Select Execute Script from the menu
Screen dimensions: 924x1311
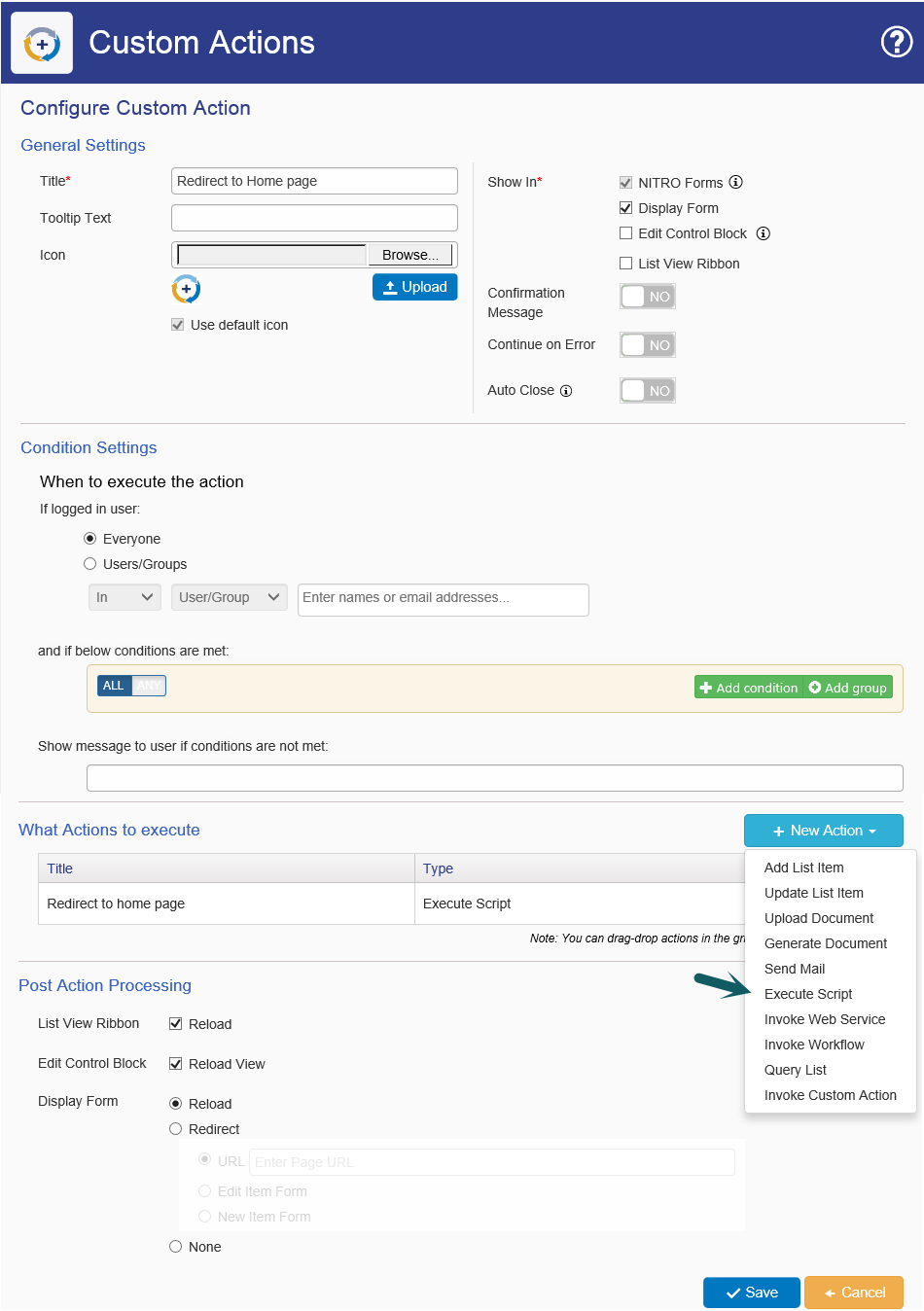click(807, 994)
